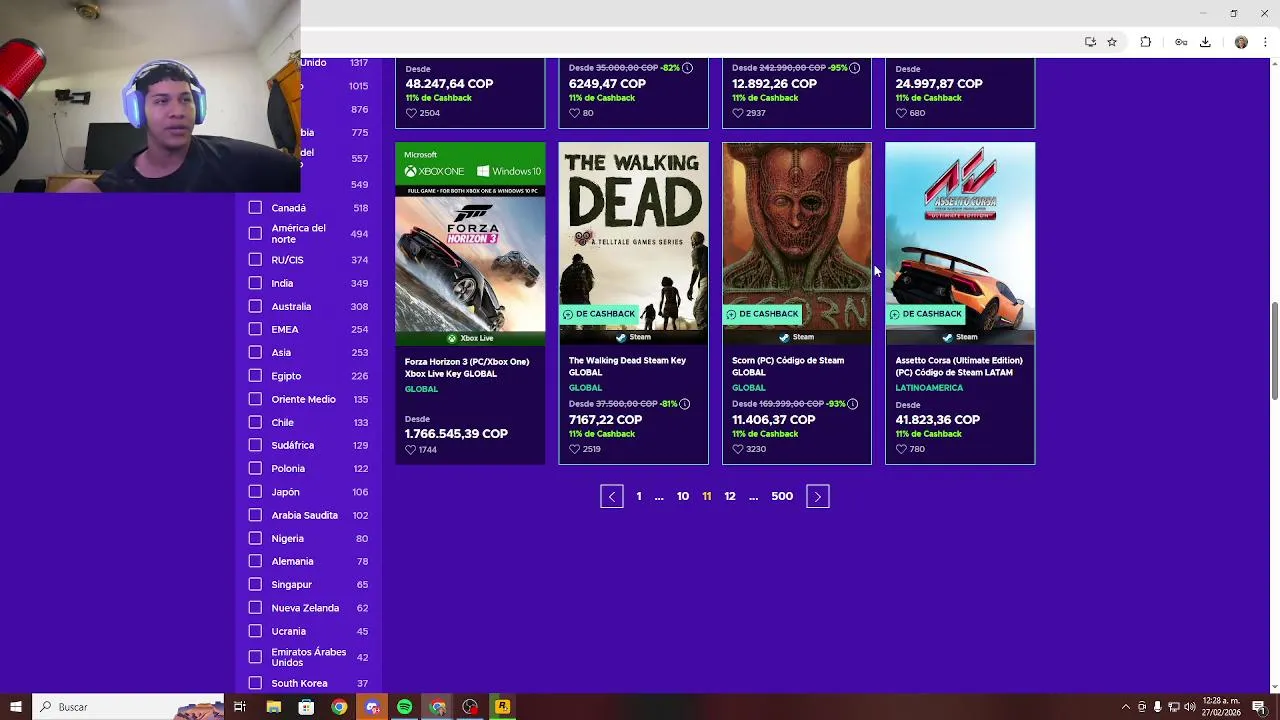
Task: Click the price 41.823,36 COP
Action: coord(937,420)
